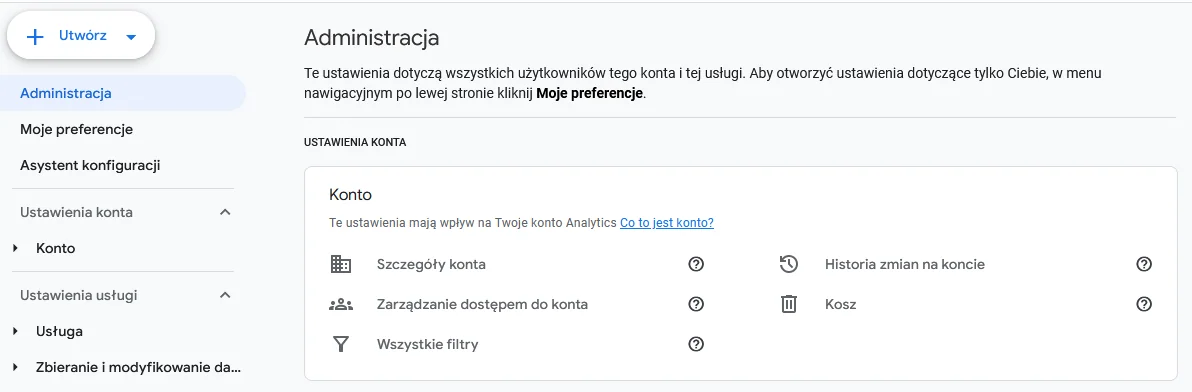Click the building icon beside Szczegóły konta
The image size is (1192, 392).
pyautogui.click(x=341, y=264)
